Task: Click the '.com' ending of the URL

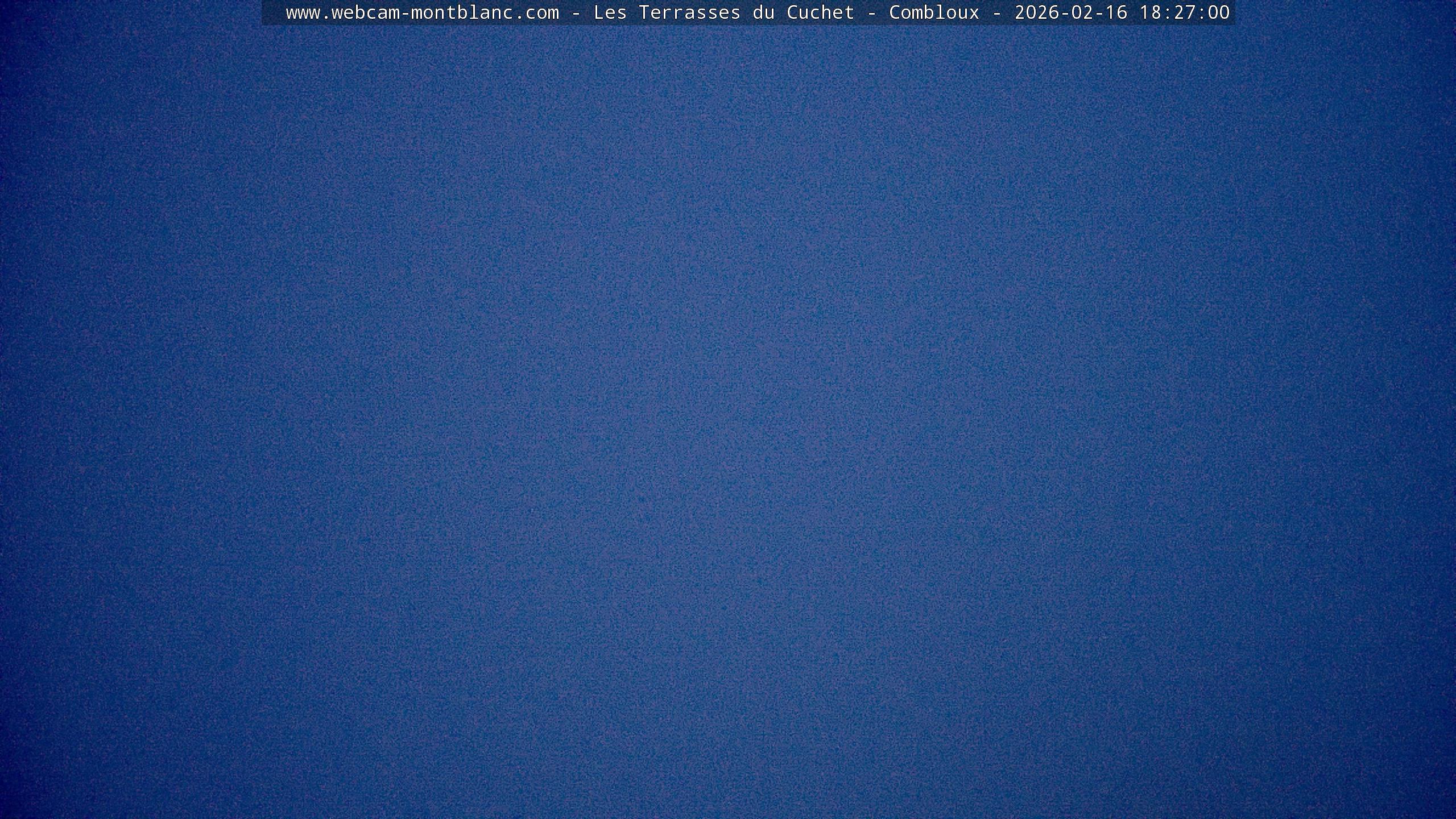Action: 536,13
